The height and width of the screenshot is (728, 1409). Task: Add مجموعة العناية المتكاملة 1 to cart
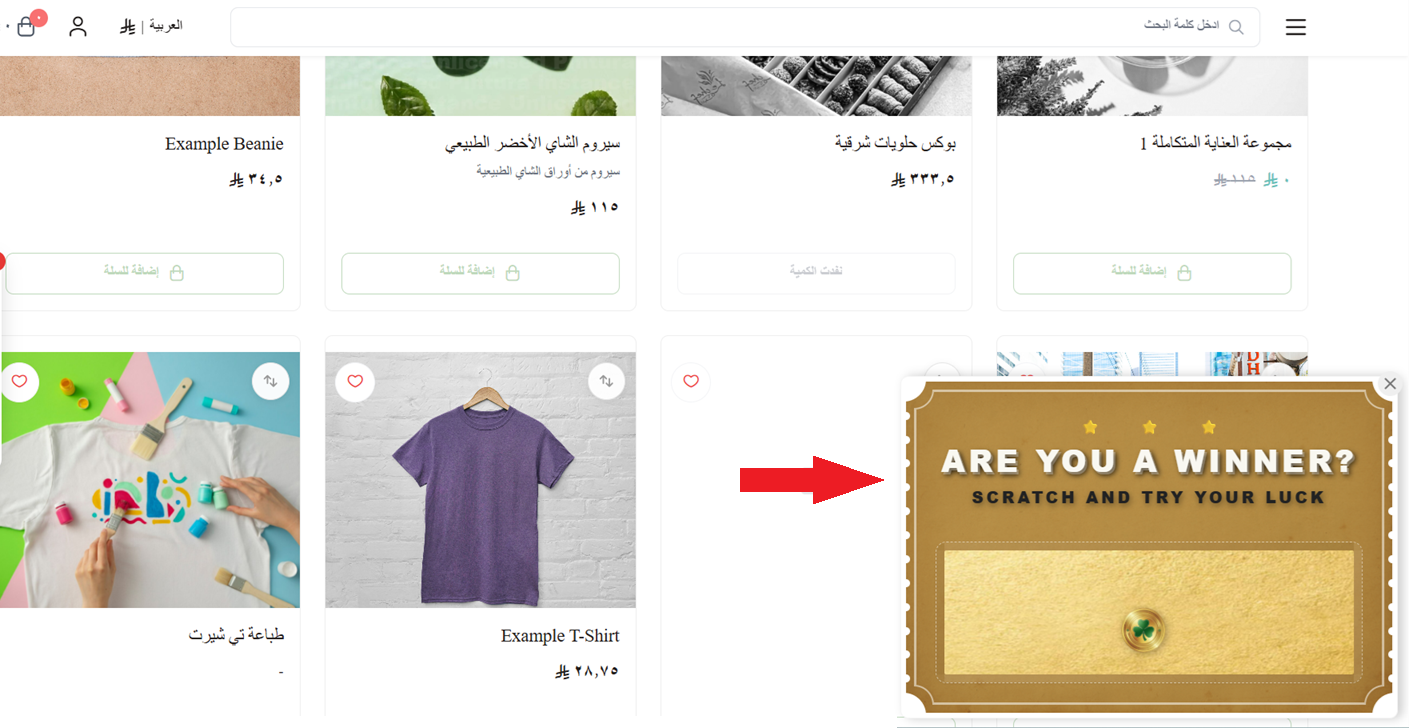1151,272
